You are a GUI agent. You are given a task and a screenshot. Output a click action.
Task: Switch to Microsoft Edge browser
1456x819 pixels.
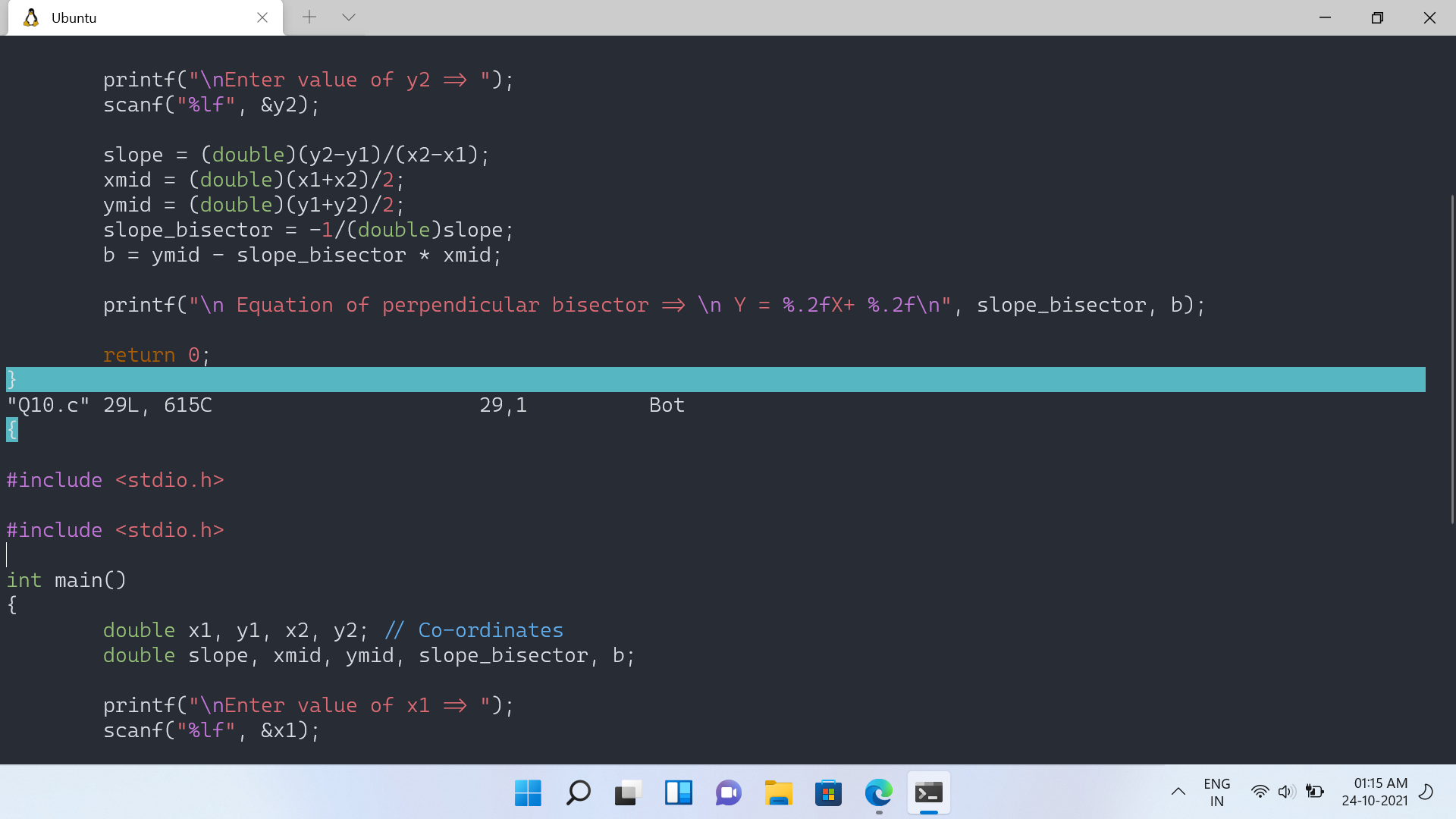(x=878, y=793)
